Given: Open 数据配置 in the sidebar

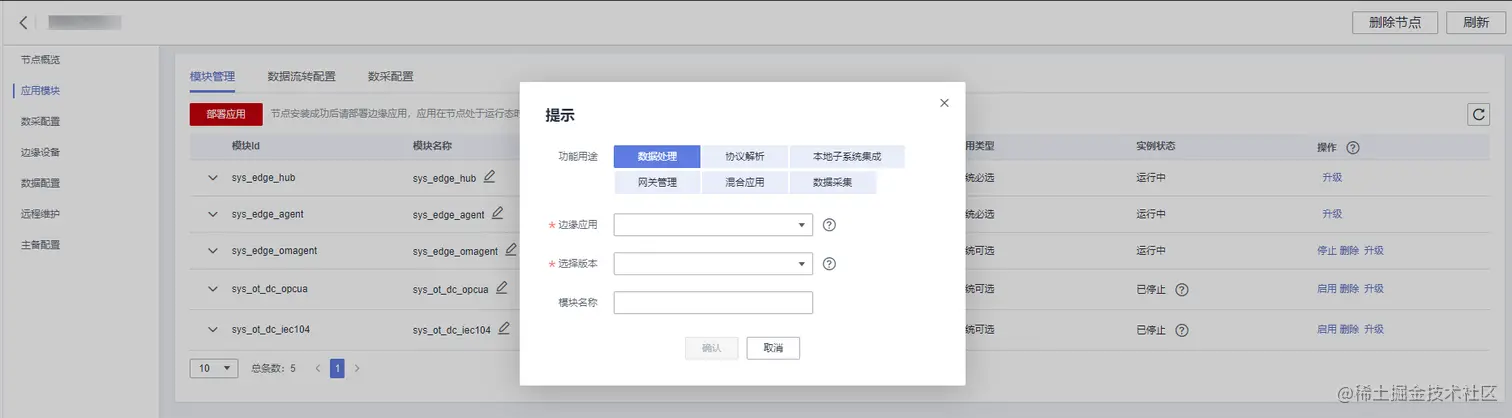Looking at the screenshot, I should point(40,184).
